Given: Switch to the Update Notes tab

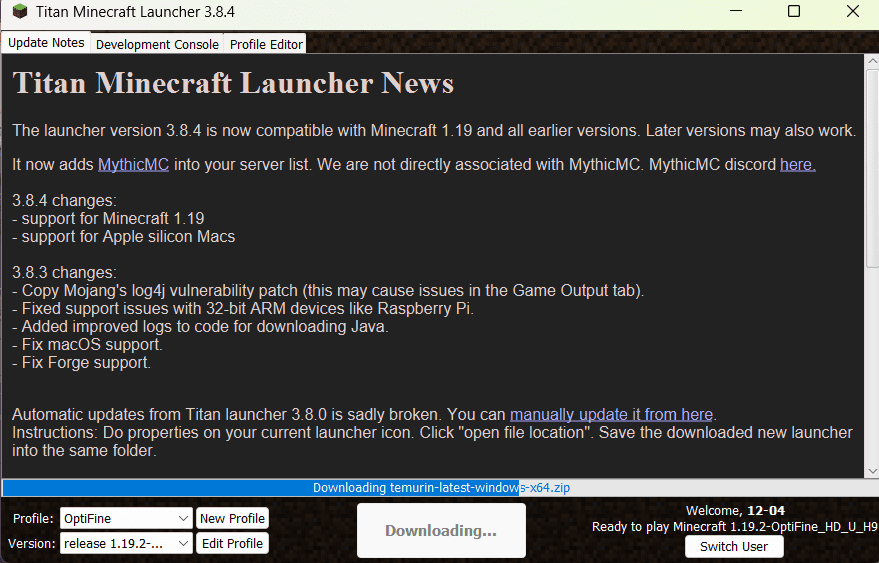Looking at the screenshot, I should coord(46,43).
